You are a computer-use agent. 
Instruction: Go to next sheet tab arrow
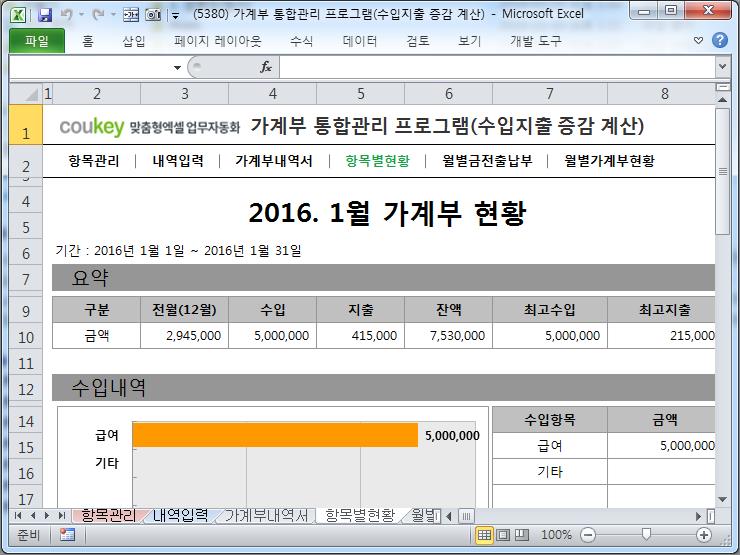pos(47,515)
